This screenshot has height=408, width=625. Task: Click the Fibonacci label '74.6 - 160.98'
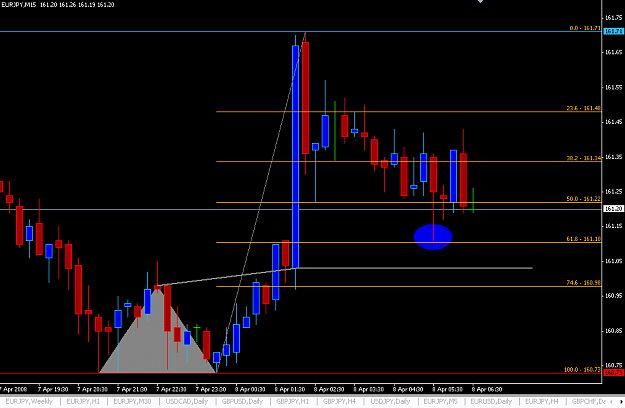[584, 283]
